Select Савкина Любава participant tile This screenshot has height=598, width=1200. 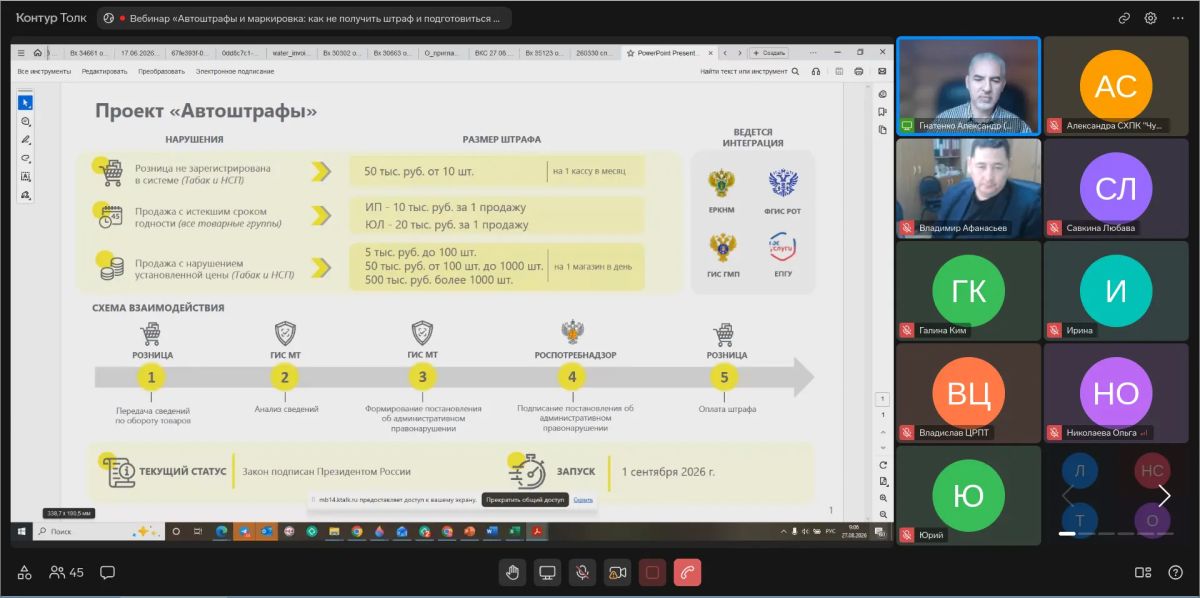[1116, 187]
